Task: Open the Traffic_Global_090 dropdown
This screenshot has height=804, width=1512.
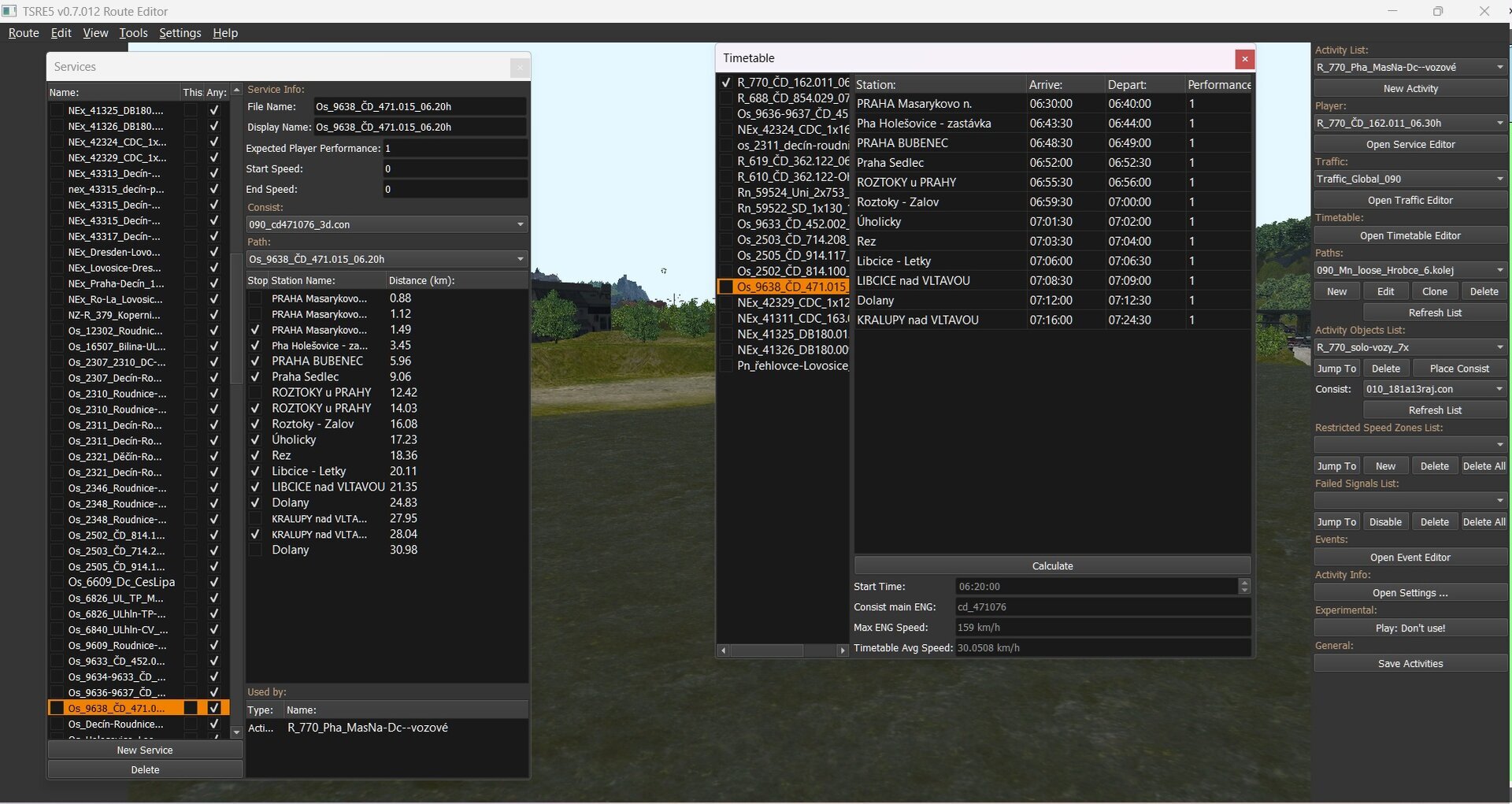Action: [1410, 180]
